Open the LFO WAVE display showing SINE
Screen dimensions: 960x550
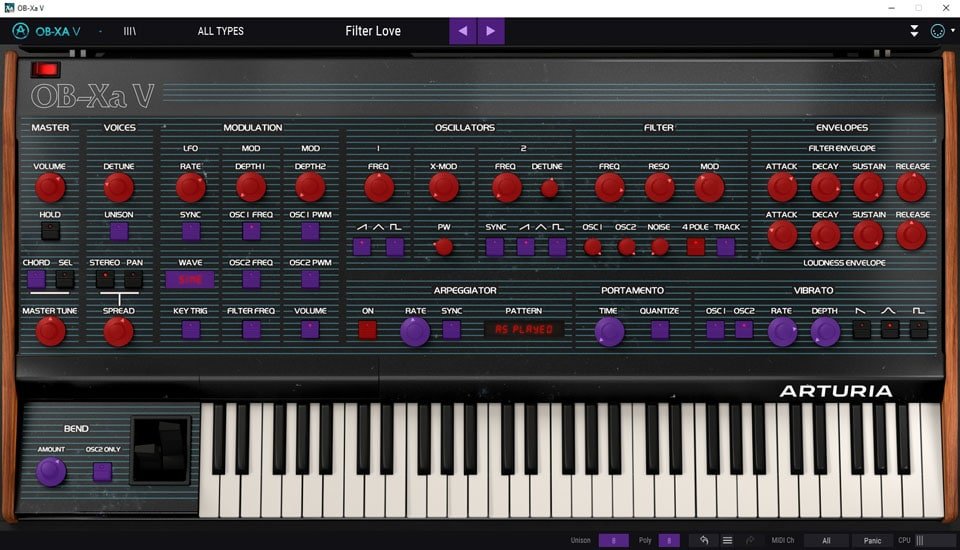pyautogui.click(x=190, y=279)
